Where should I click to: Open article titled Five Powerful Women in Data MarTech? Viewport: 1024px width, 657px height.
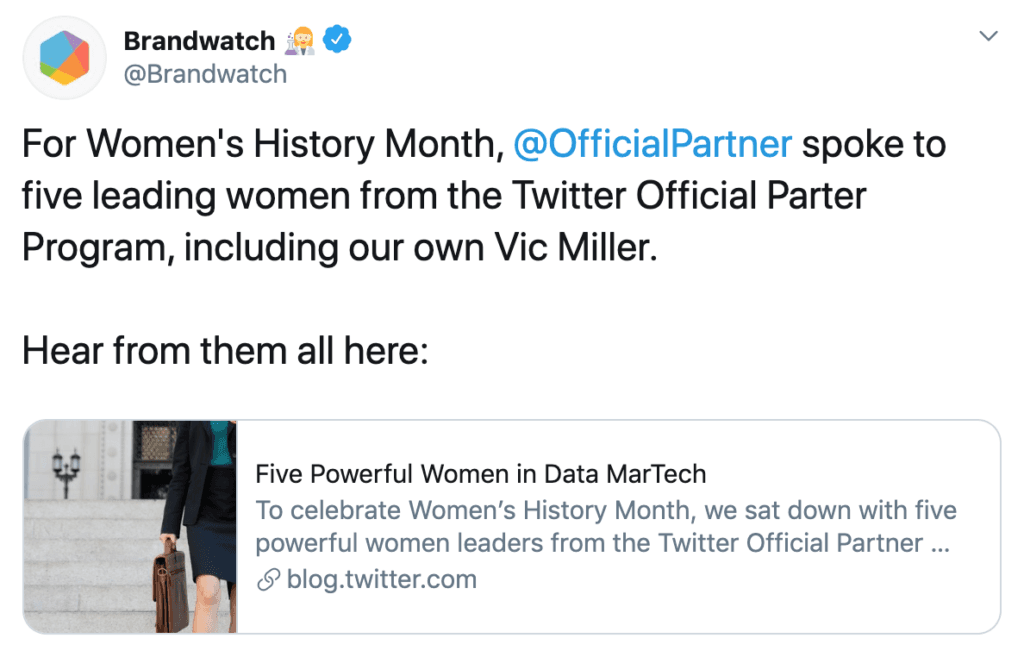pyautogui.click(x=481, y=474)
